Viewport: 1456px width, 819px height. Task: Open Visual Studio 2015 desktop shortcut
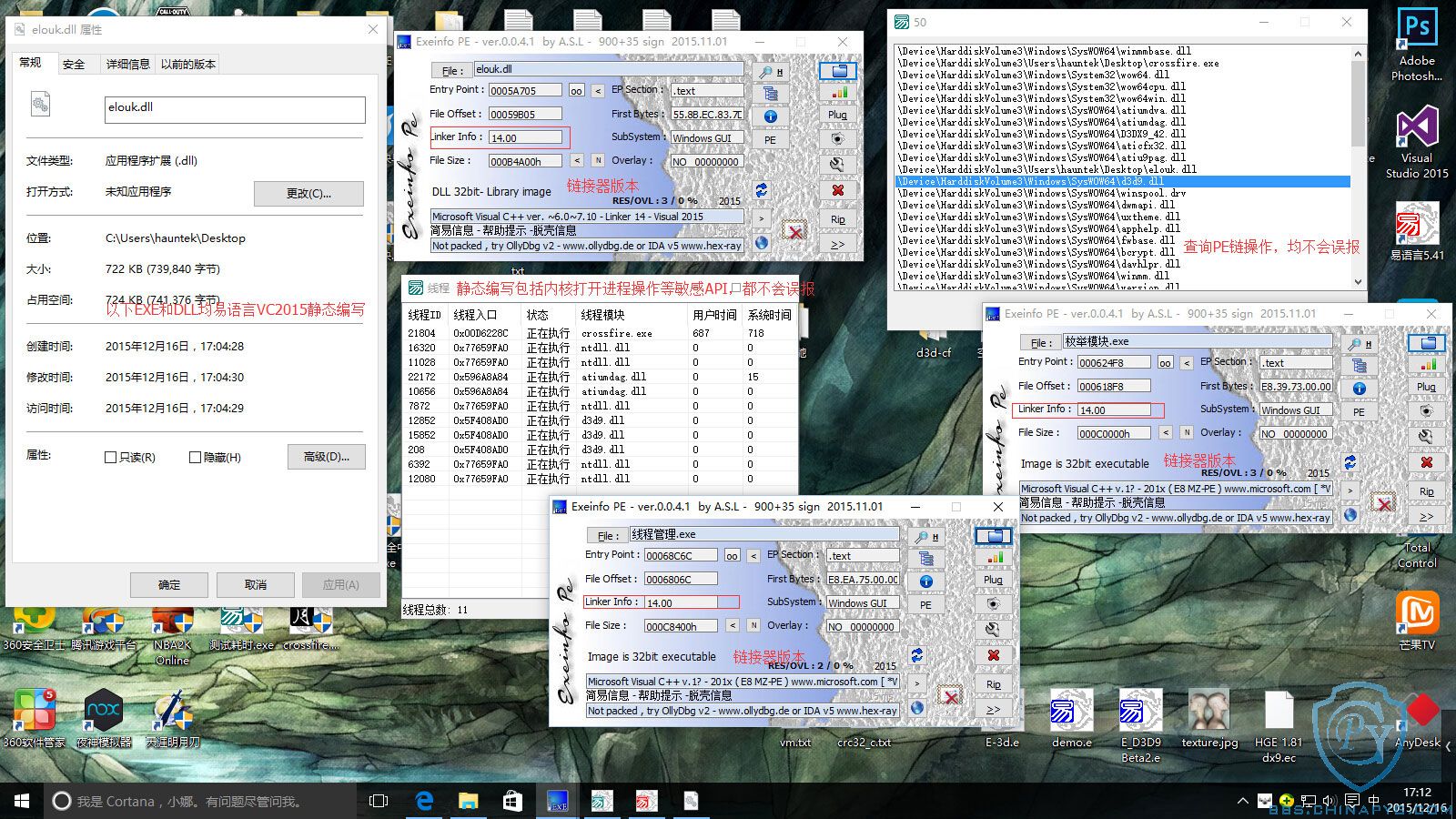[1417, 141]
